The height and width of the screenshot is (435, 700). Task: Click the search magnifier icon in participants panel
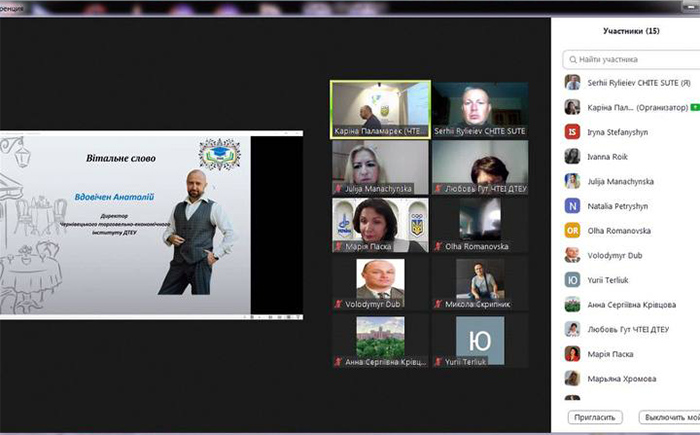[x=572, y=60]
